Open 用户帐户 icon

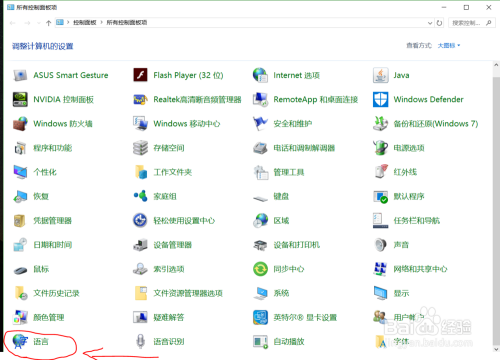tap(380, 317)
